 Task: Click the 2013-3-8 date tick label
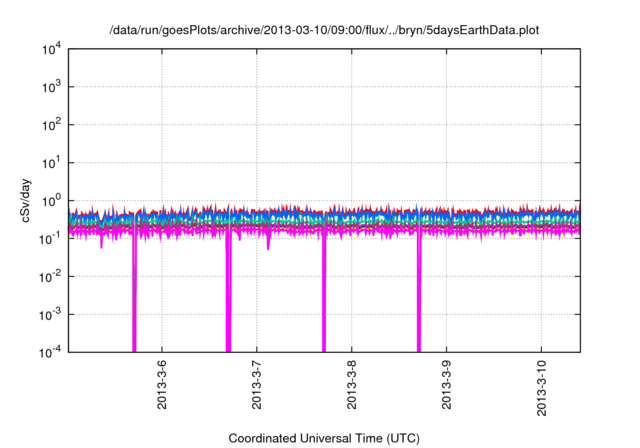pyautogui.click(x=351, y=384)
